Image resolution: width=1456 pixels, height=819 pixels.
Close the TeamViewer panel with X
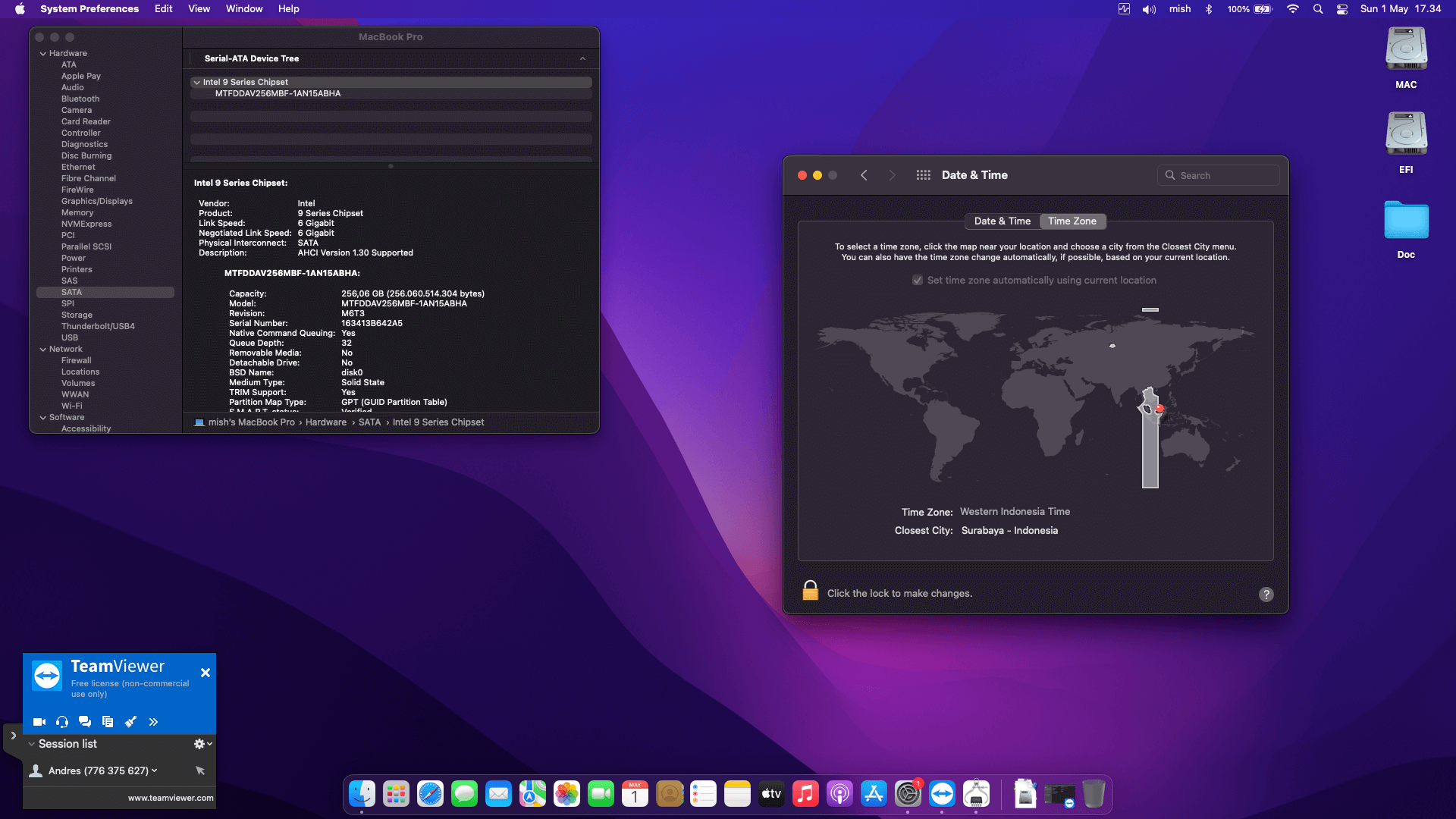tap(205, 673)
